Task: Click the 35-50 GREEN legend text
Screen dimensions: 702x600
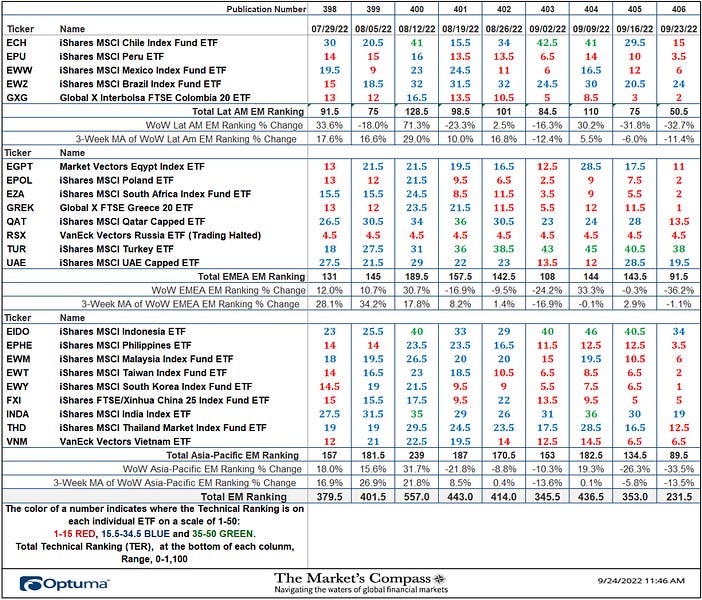Action: click(x=223, y=534)
